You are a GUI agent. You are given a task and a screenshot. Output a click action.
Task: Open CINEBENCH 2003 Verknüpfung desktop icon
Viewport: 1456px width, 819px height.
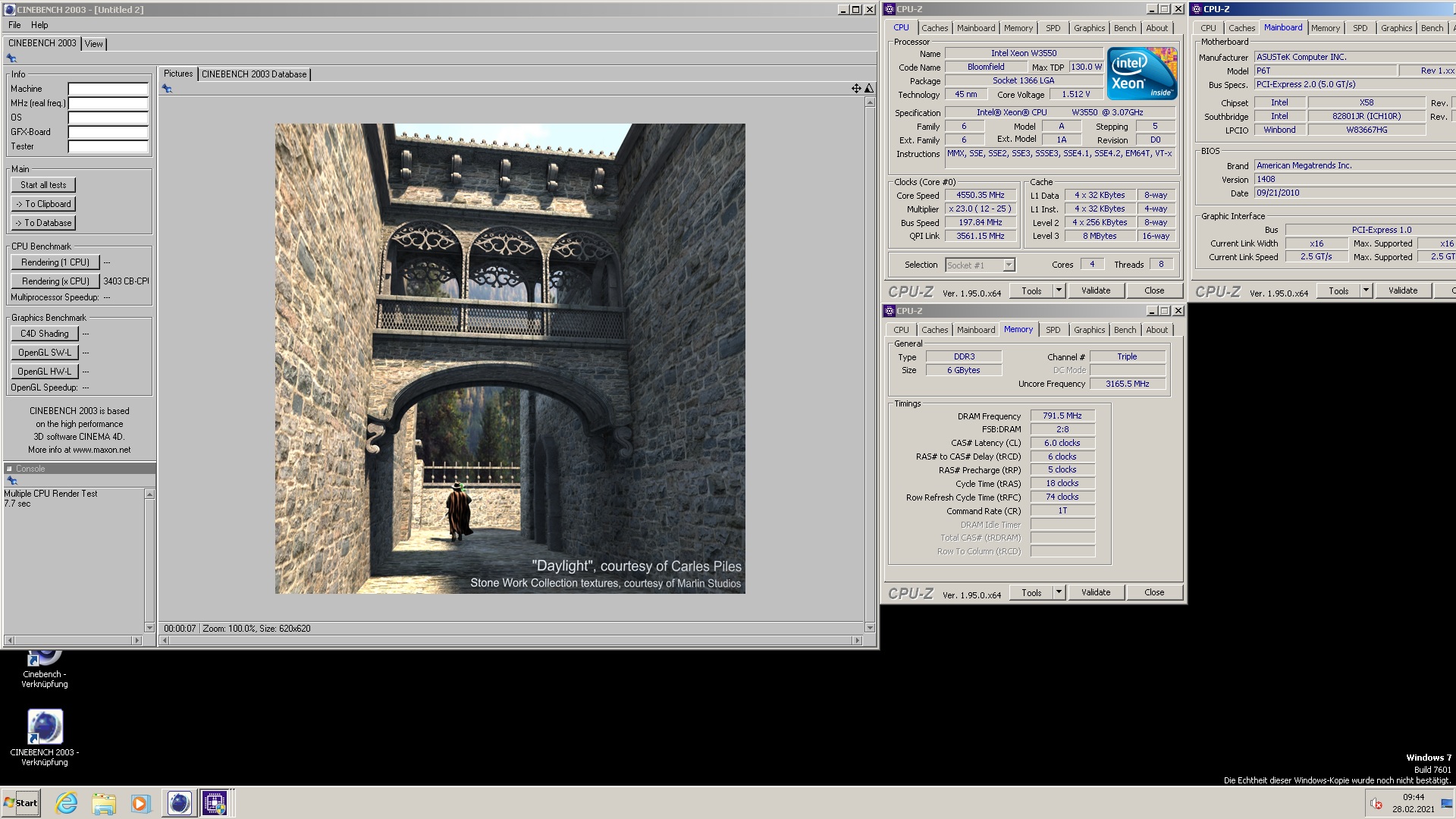(45, 738)
